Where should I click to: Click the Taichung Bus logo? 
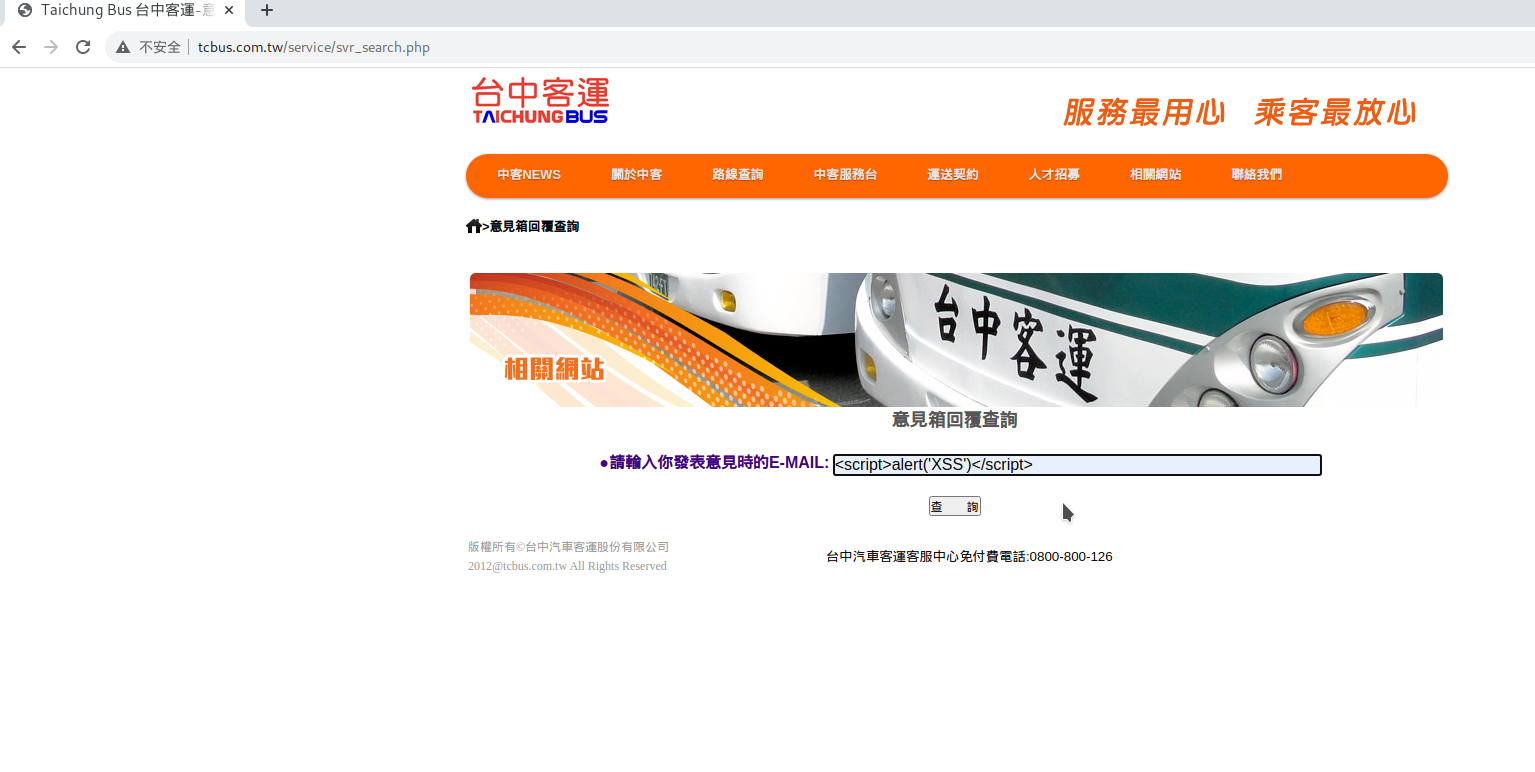click(540, 101)
